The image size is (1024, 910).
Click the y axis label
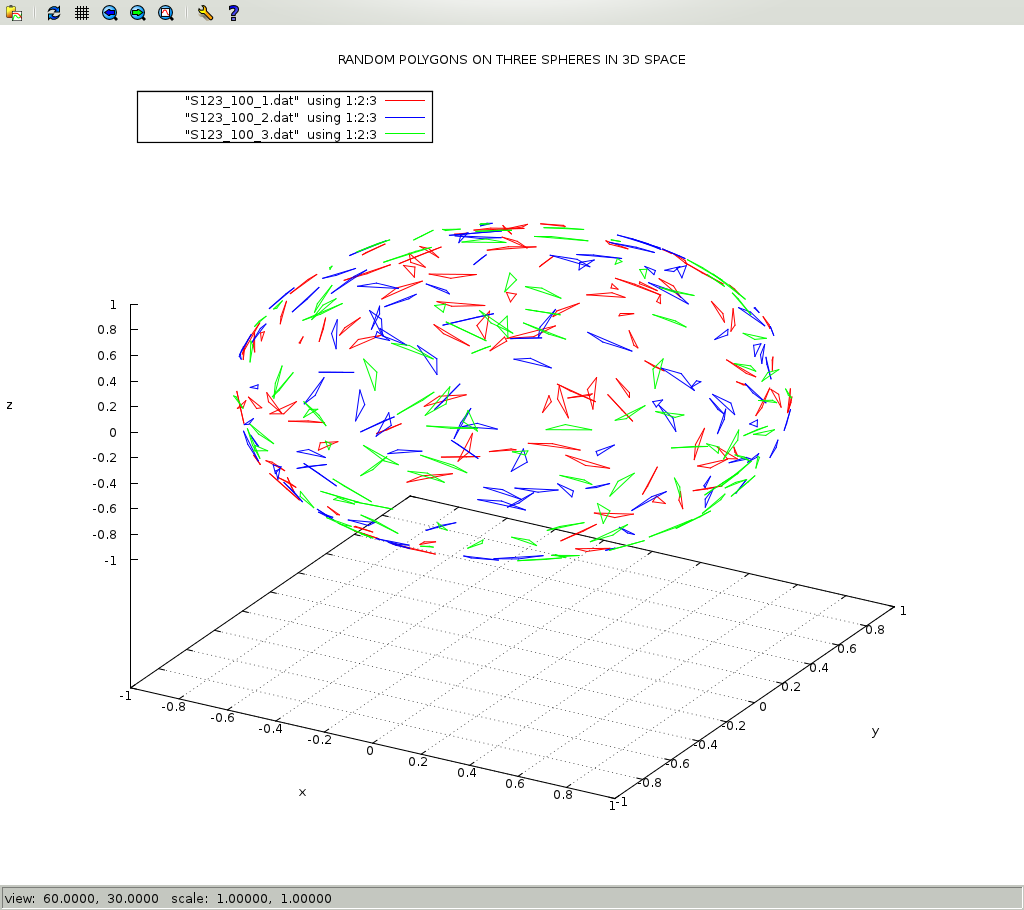coord(875,731)
